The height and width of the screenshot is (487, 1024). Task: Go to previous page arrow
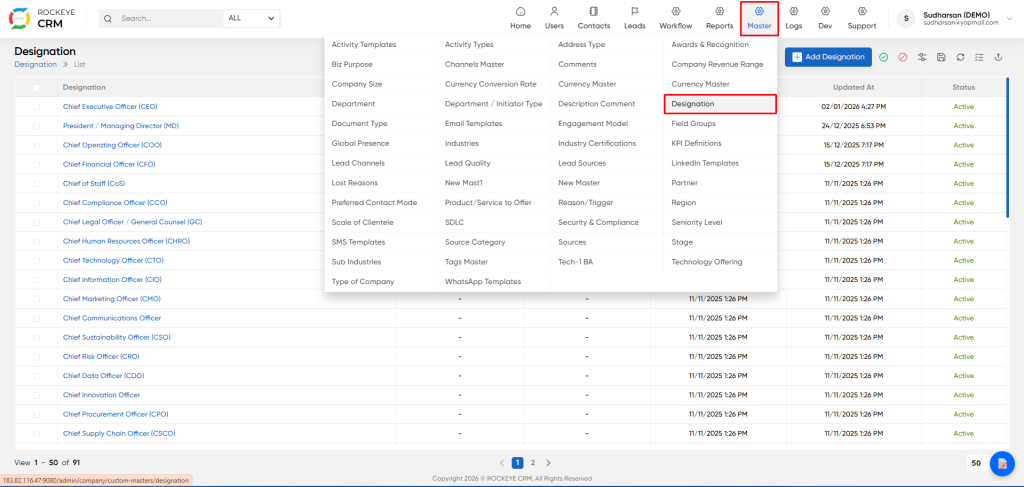(502, 463)
